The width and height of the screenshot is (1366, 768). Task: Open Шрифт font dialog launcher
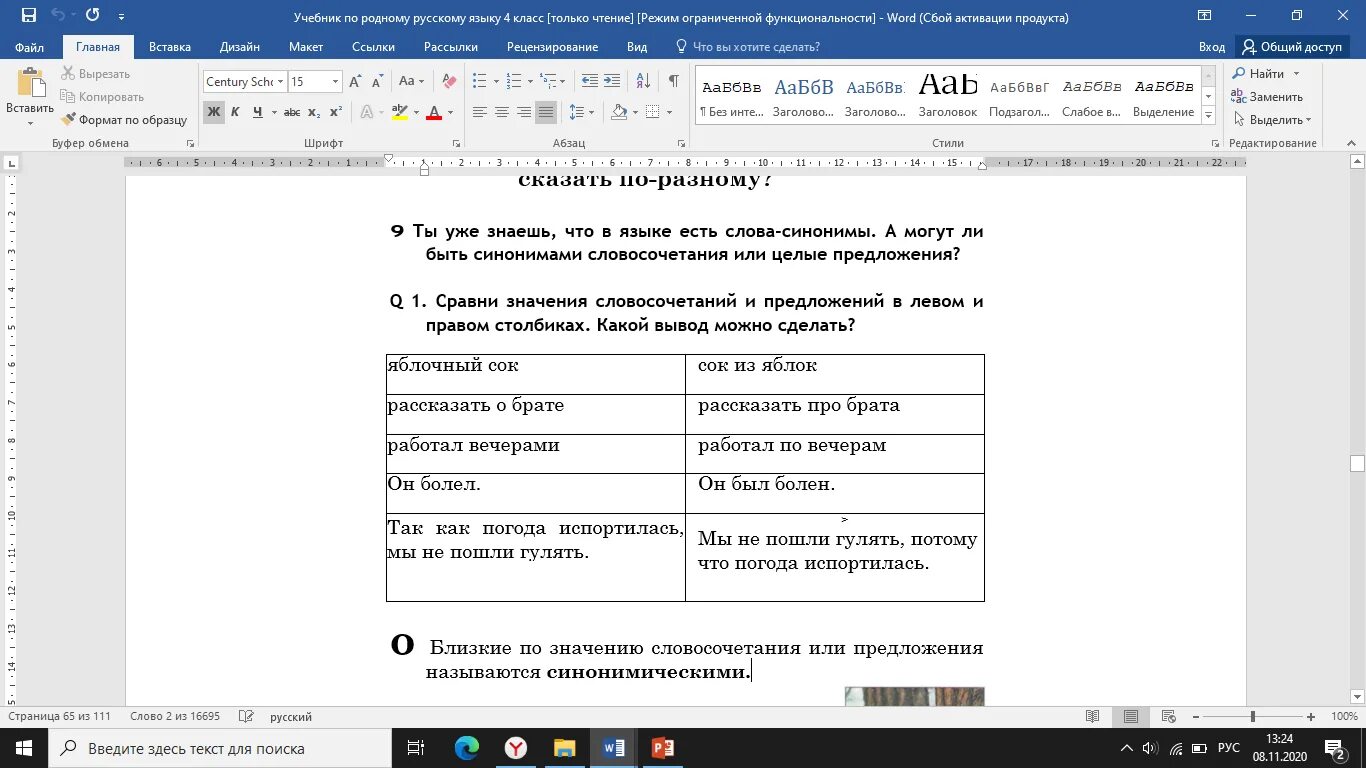click(x=456, y=143)
